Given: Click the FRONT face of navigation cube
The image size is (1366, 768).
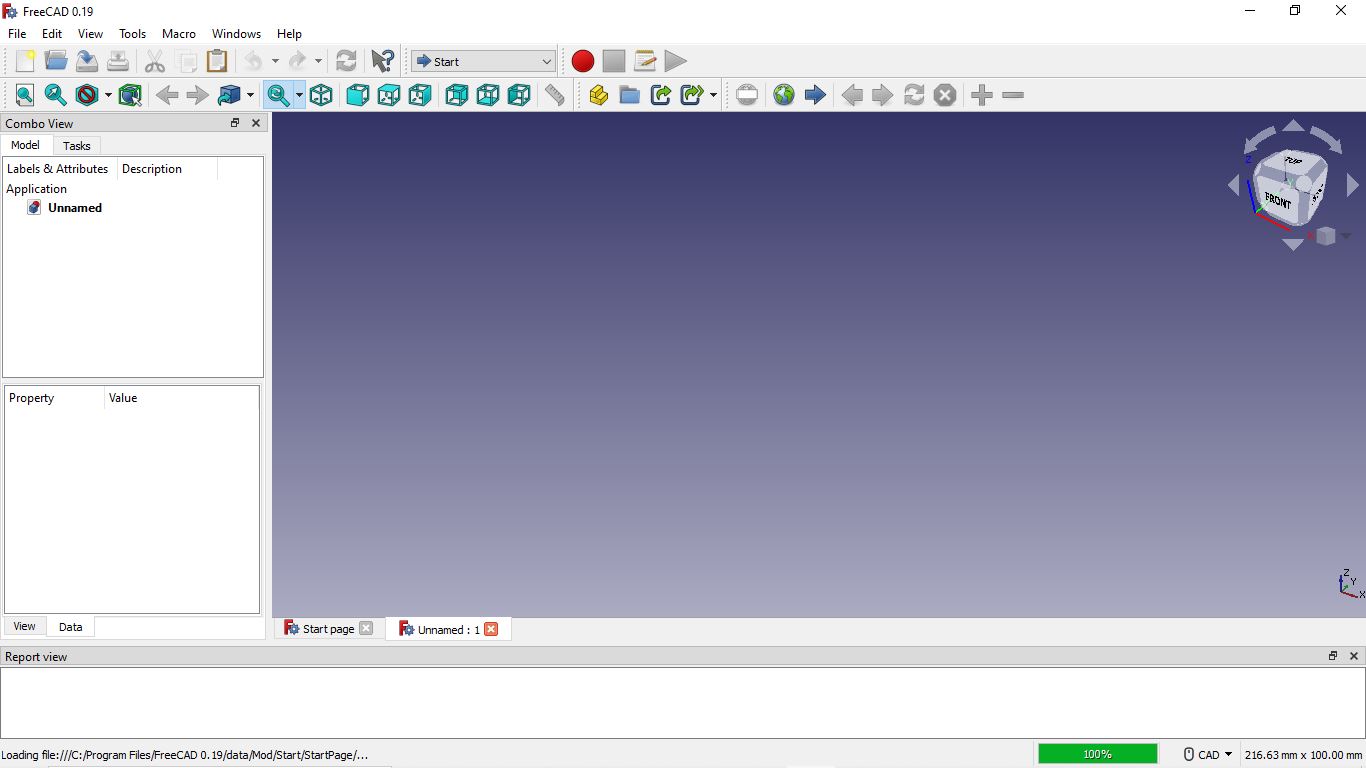Looking at the screenshot, I should [1277, 199].
